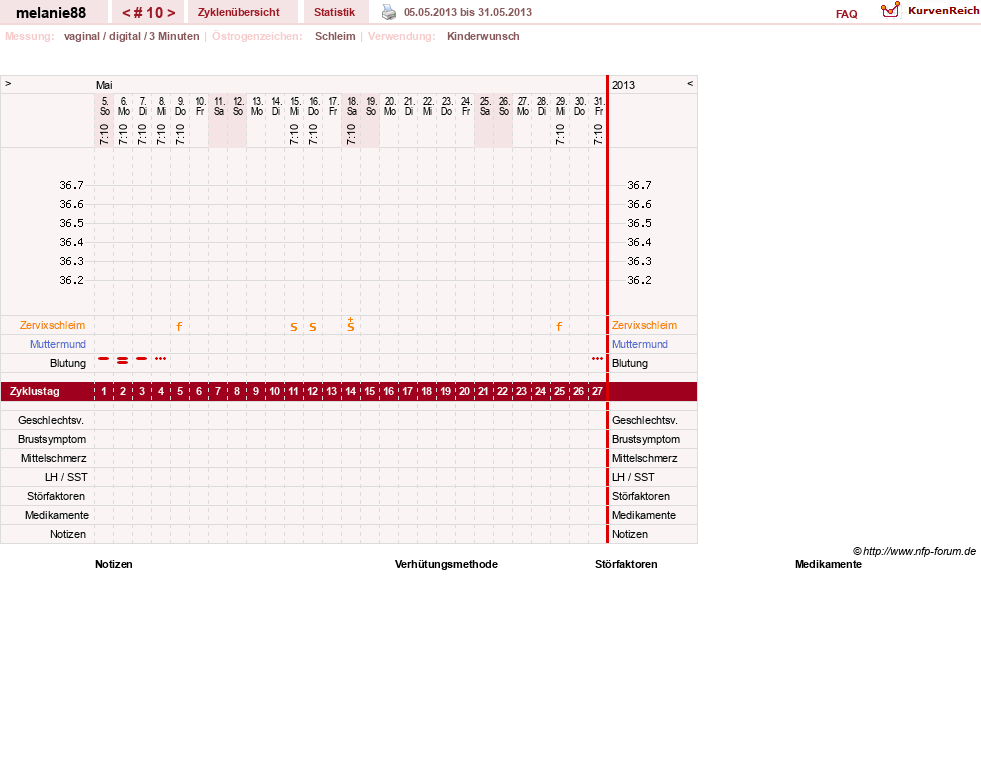Screen dimensions: 981x783
Task: Click the bold Störfaktoren heading below the chart
Action: coord(626,564)
